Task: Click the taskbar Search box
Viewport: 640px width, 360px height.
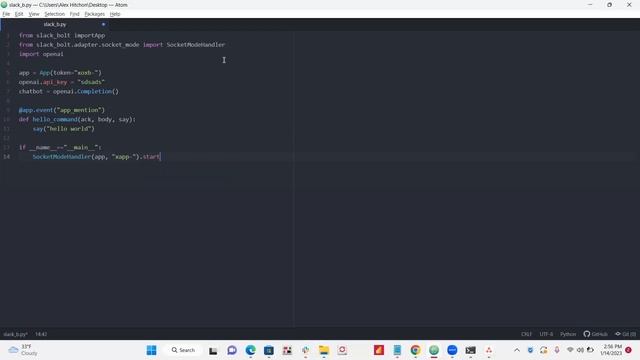Action: tap(183, 350)
